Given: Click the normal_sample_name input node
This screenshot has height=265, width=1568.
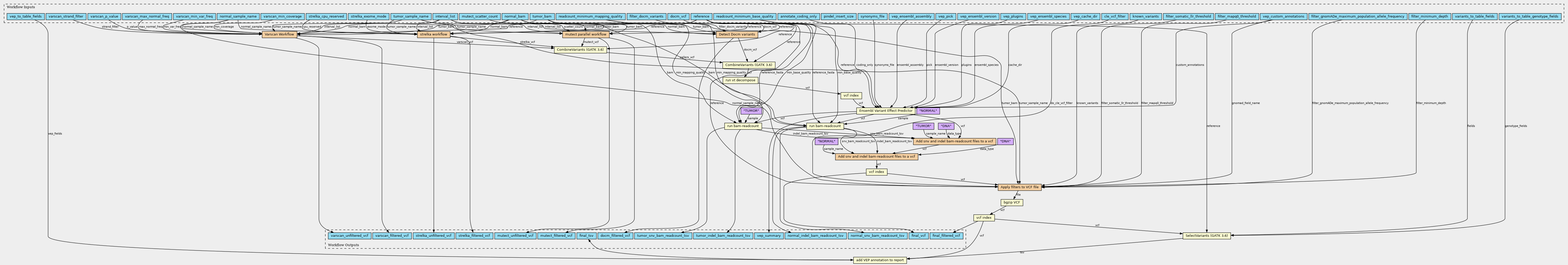Looking at the screenshot, I should click(x=238, y=17).
